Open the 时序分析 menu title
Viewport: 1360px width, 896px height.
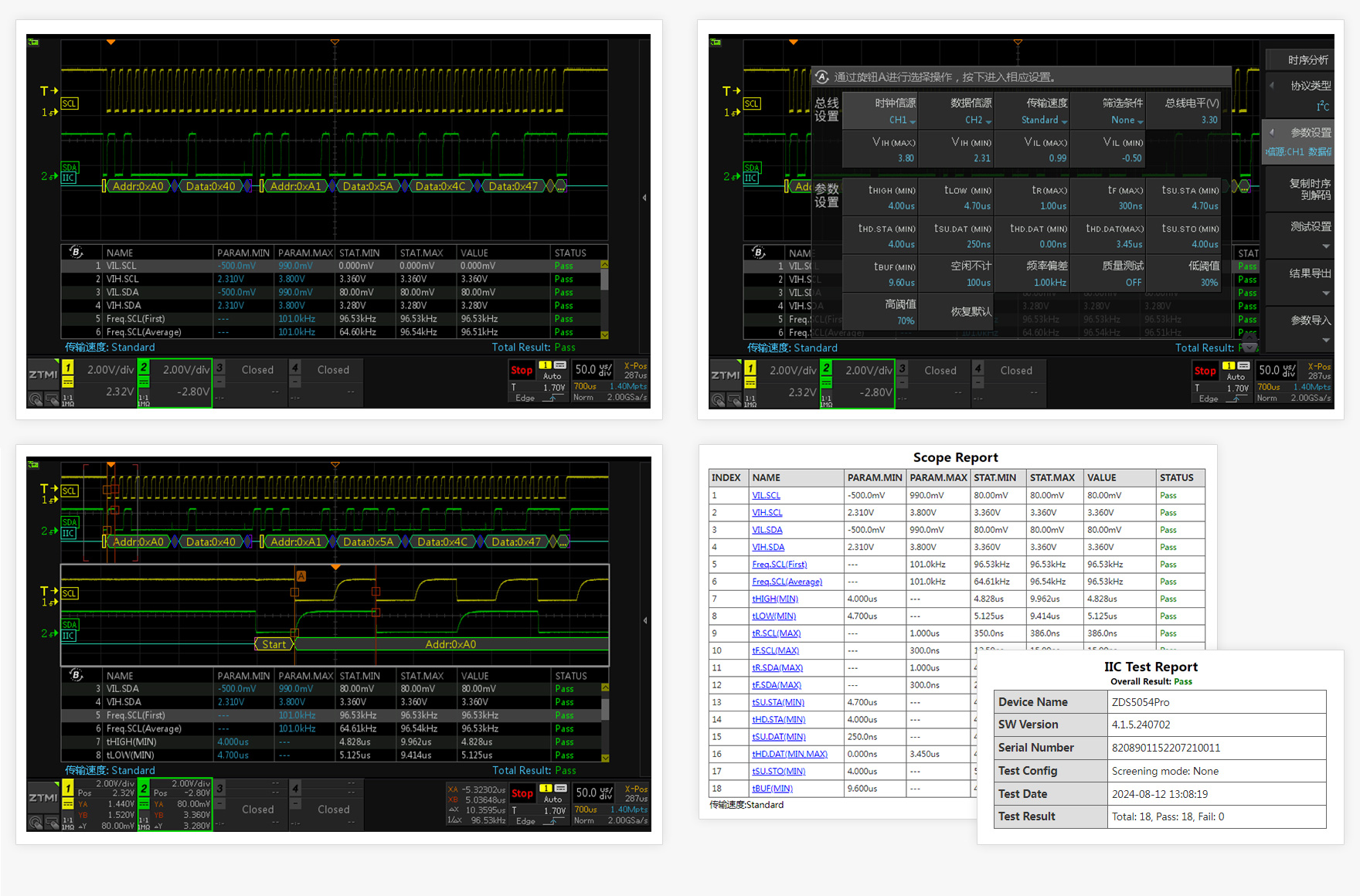click(1307, 60)
